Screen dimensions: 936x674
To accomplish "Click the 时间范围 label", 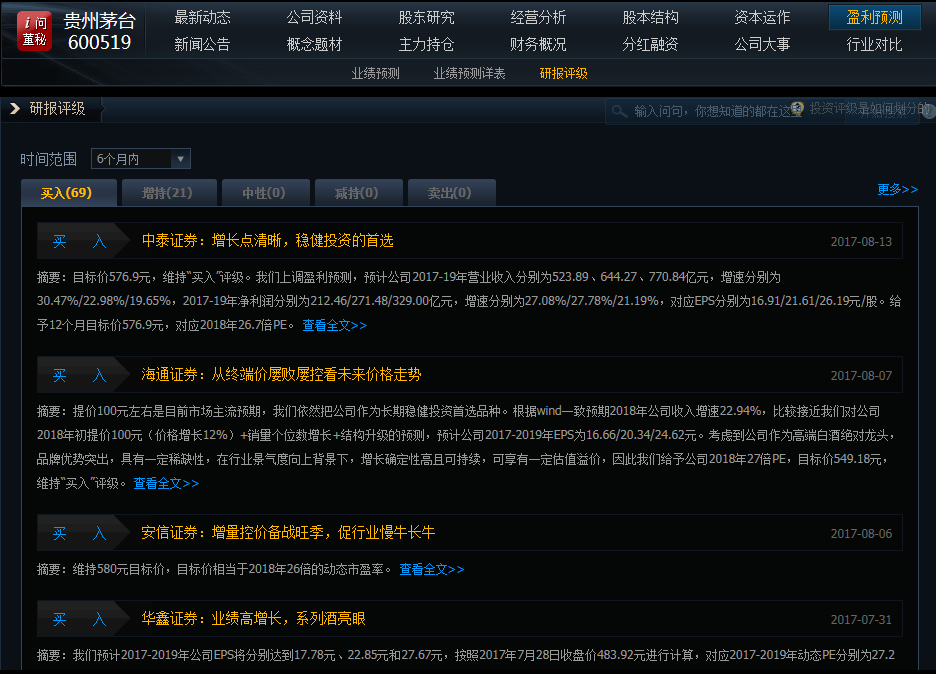I will [x=48, y=159].
